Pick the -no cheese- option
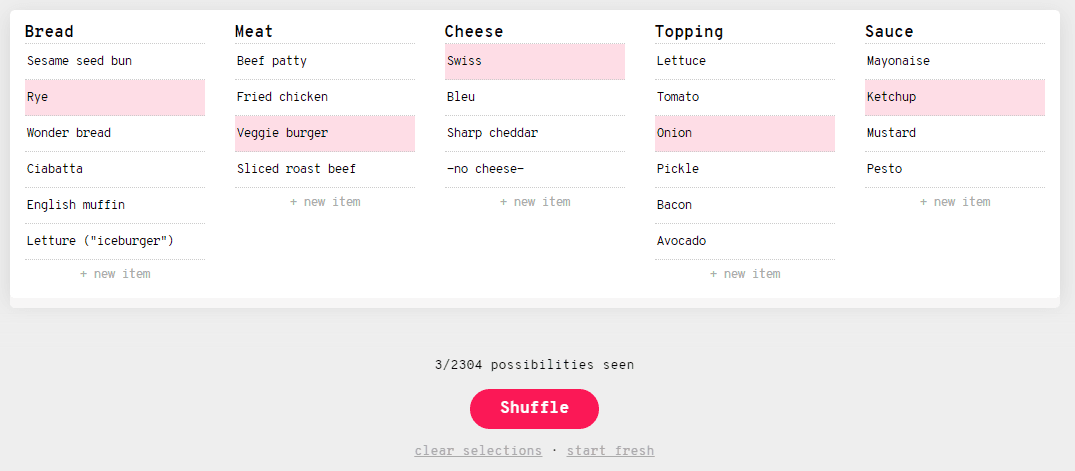 (535, 169)
